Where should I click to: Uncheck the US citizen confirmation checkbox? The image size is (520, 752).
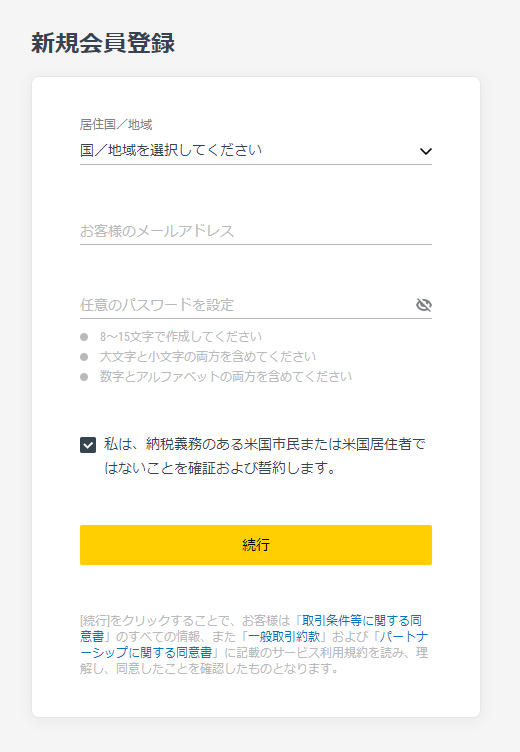[x=88, y=445]
